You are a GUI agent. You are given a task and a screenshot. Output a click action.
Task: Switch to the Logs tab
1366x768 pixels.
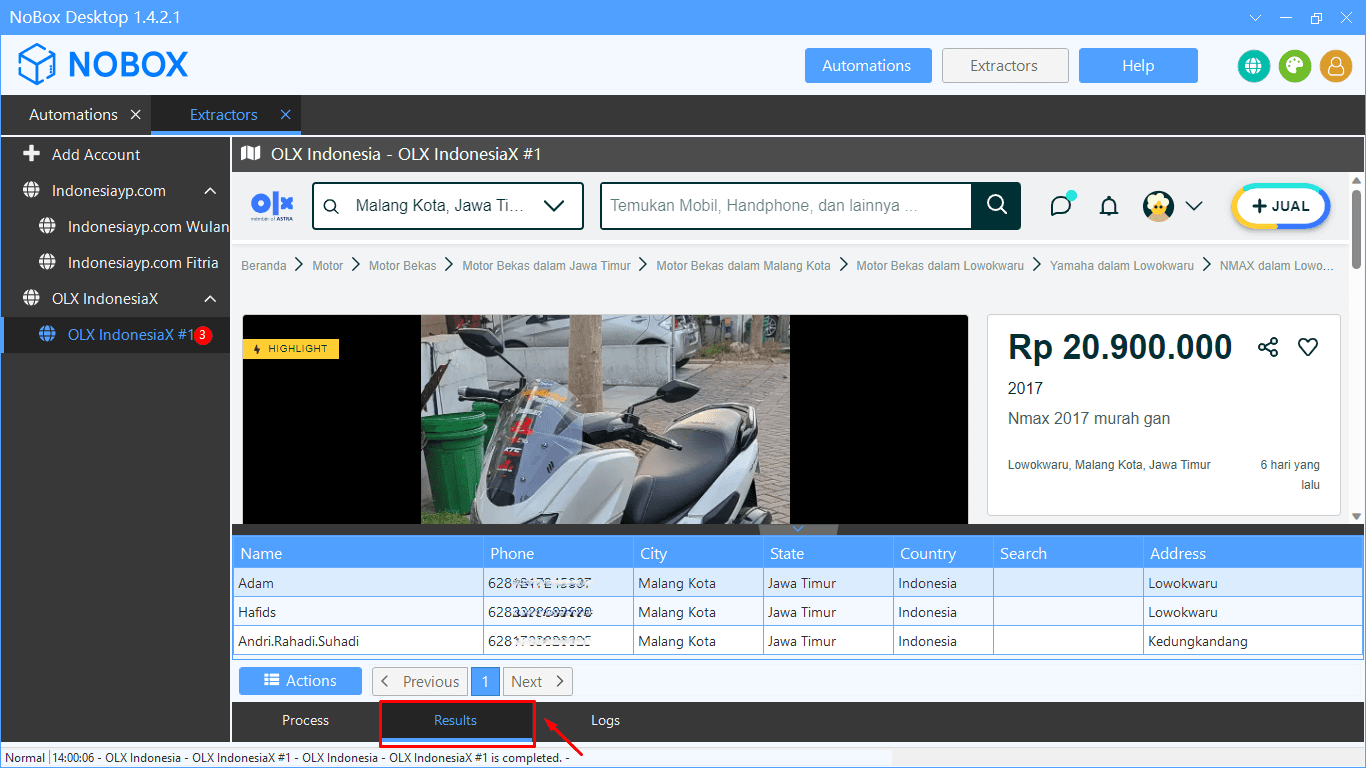click(x=605, y=720)
